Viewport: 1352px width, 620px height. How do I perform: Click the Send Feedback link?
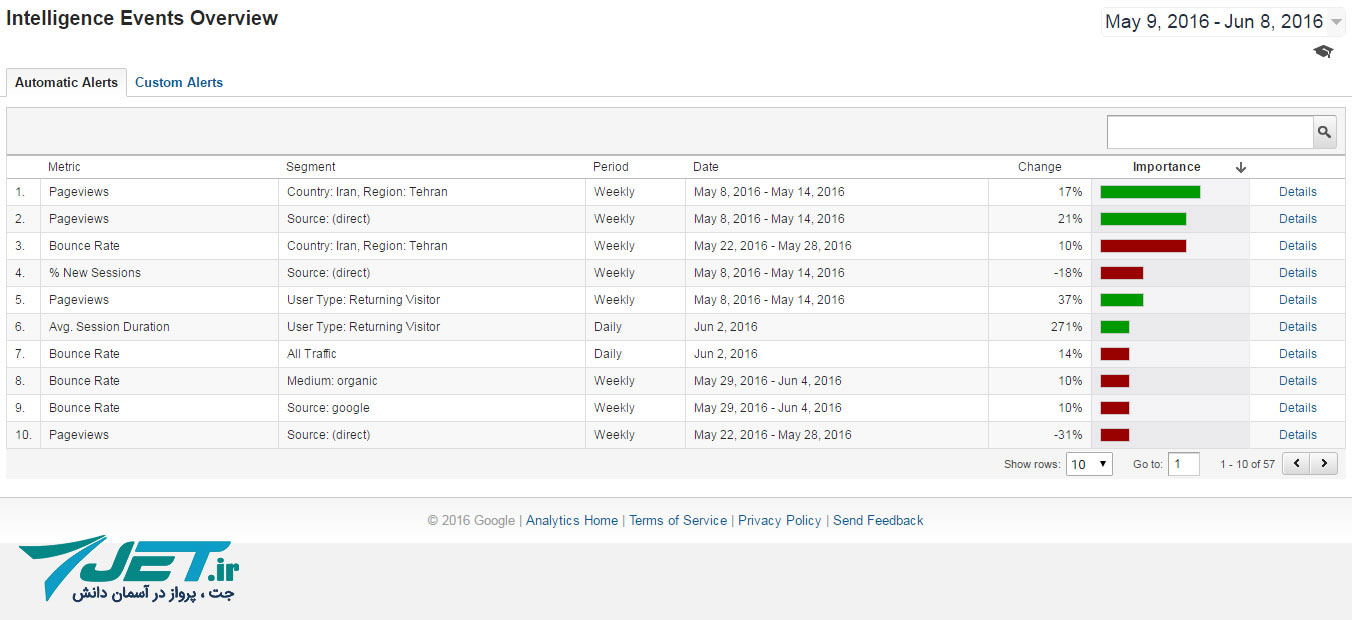coord(878,520)
